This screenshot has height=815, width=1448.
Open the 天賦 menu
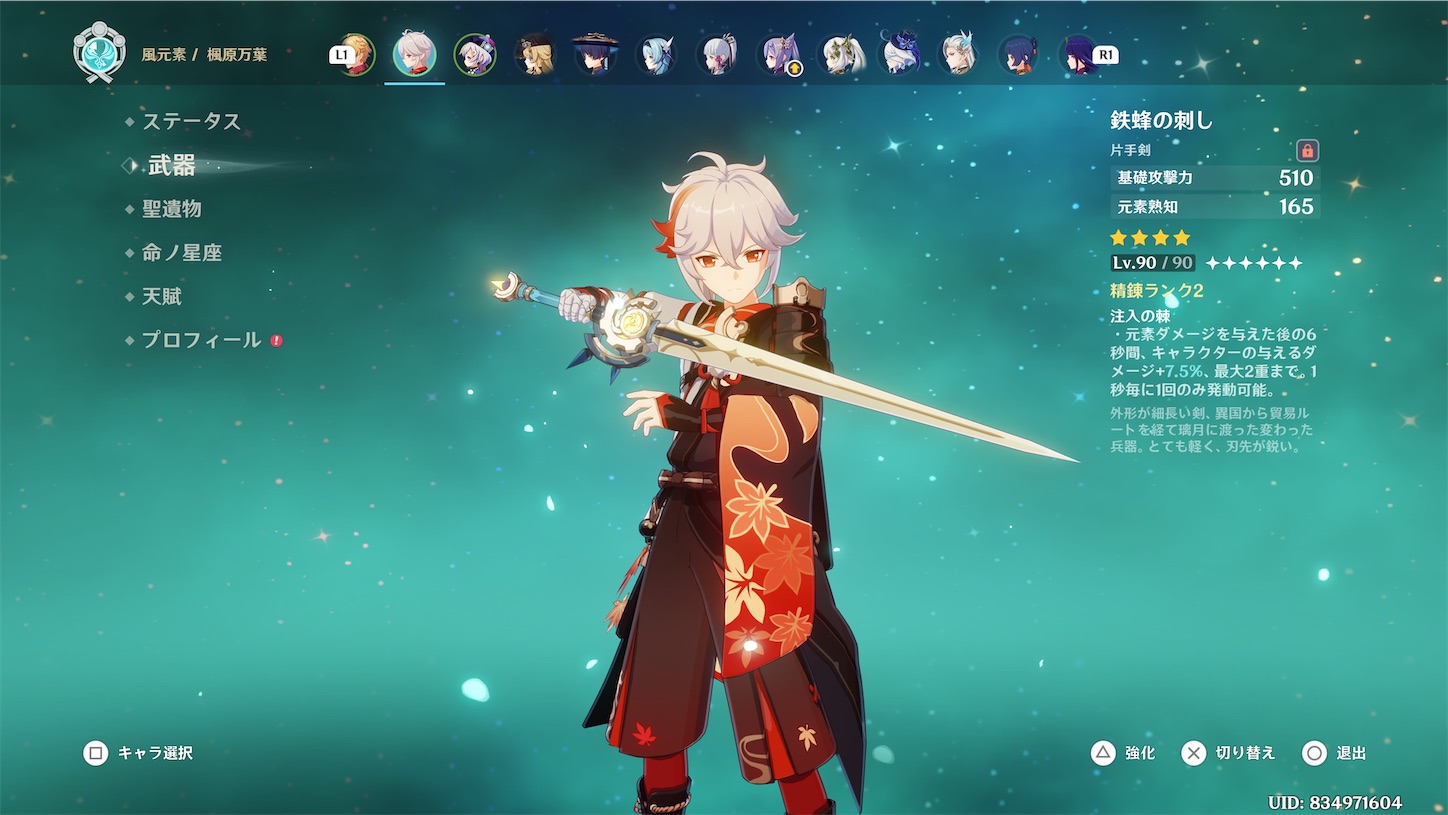pos(161,297)
